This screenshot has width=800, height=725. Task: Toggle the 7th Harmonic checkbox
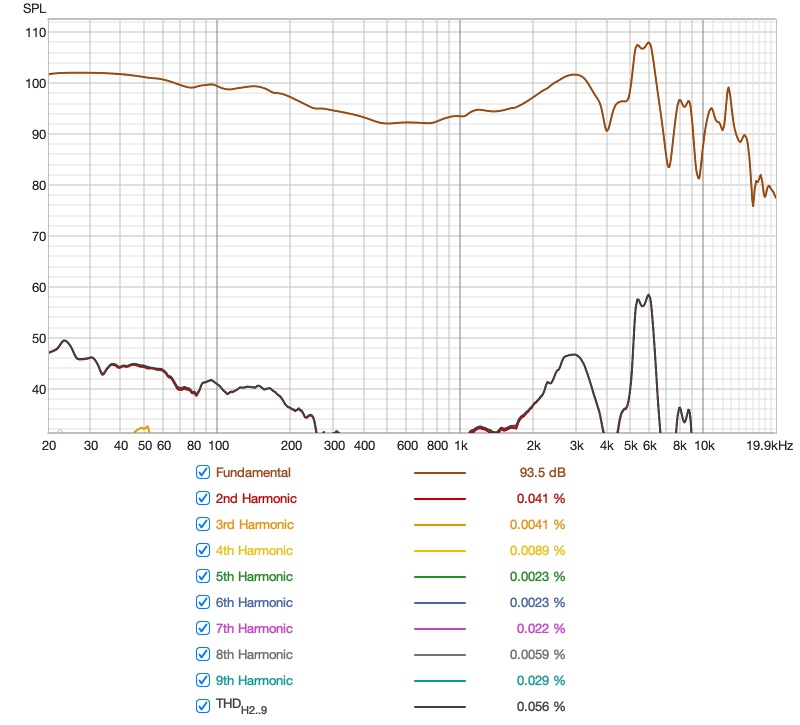pyautogui.click(x=203, y=628)
